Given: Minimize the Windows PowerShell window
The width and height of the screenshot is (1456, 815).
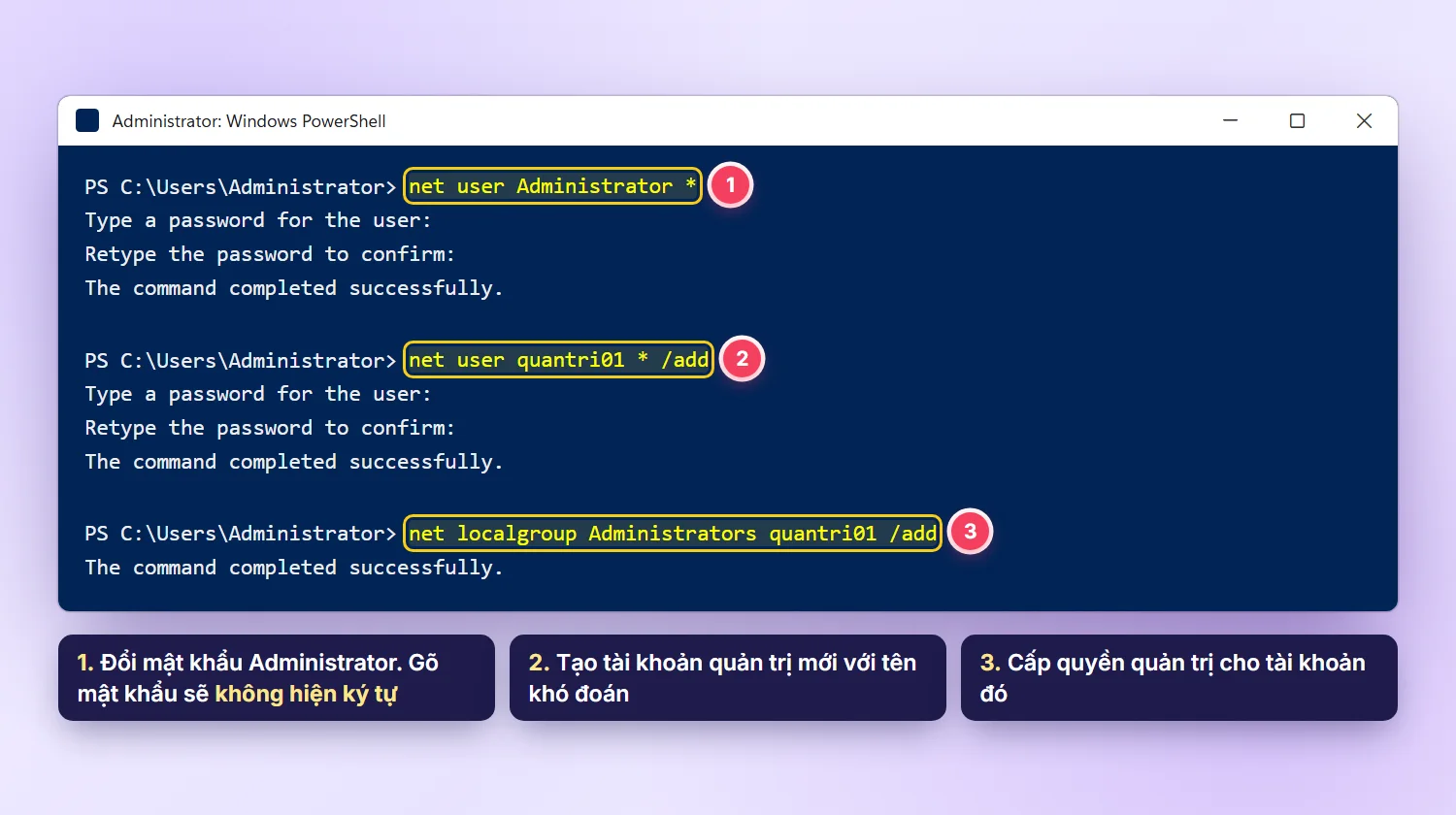Looking at the screenshot, I should pyautogui.click(x=1231, y=120).
